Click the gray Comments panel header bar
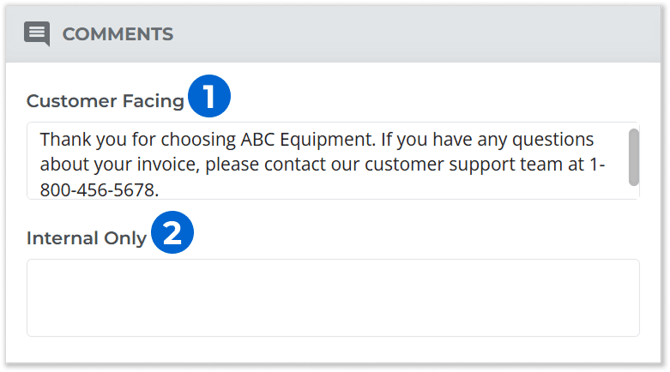Screen dimensions: 670x372 click(333, 34)
